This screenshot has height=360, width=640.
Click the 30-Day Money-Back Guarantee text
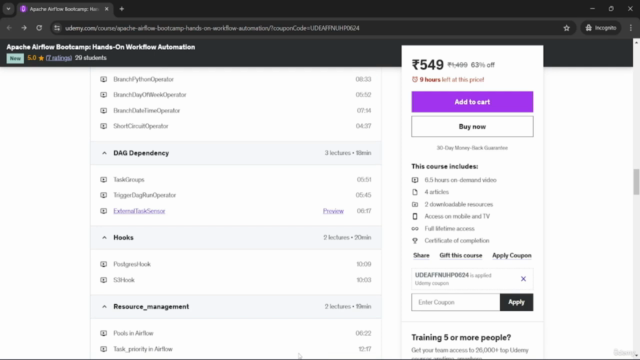click(472, 148)
